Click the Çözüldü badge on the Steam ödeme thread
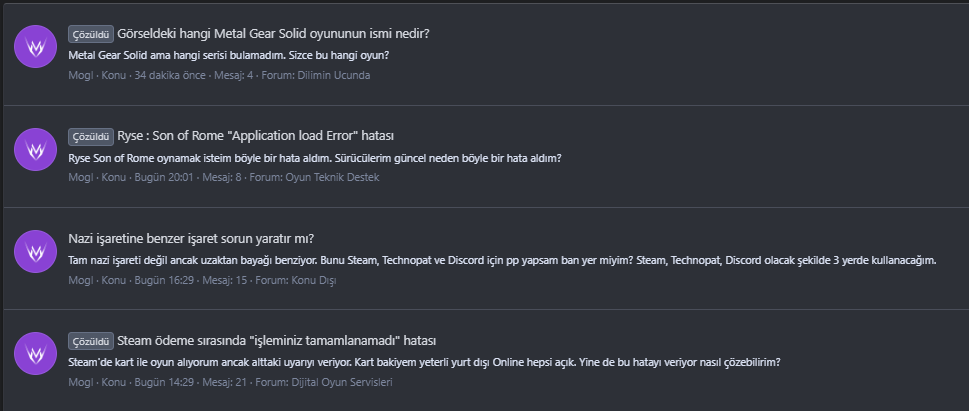 coord(90,341)
